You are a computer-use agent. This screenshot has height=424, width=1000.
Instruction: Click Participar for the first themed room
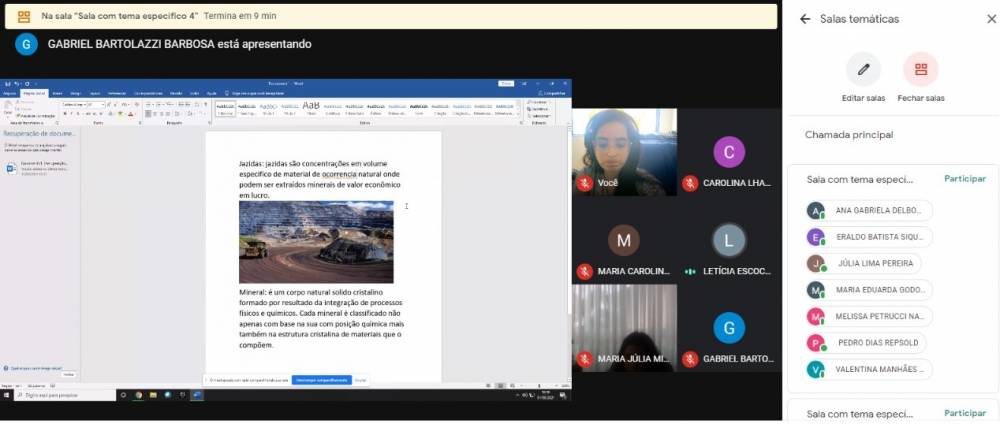[x=964, y=179]
